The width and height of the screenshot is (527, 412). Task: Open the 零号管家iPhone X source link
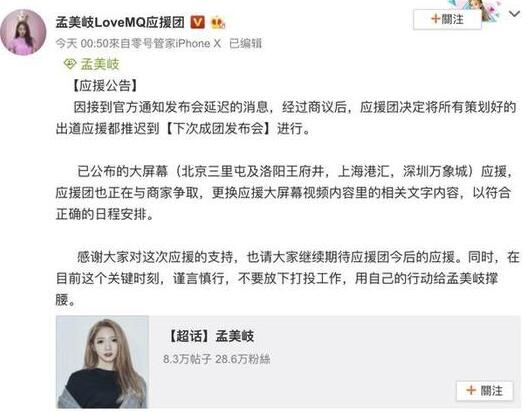(171, 43)
